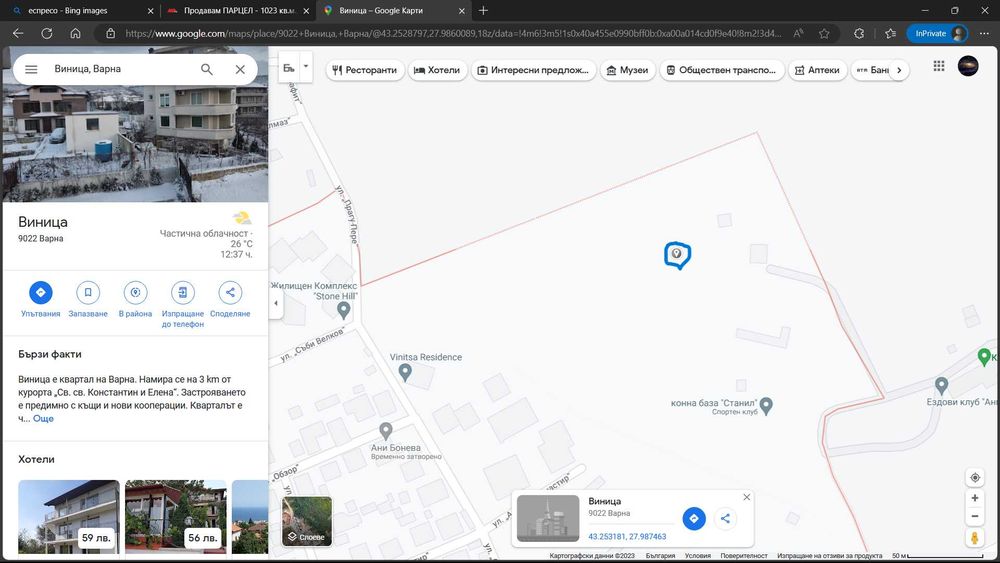The image size is (1000, 563).
Task: Click the Упътвания directions button
Action: (x=40, y=293)
